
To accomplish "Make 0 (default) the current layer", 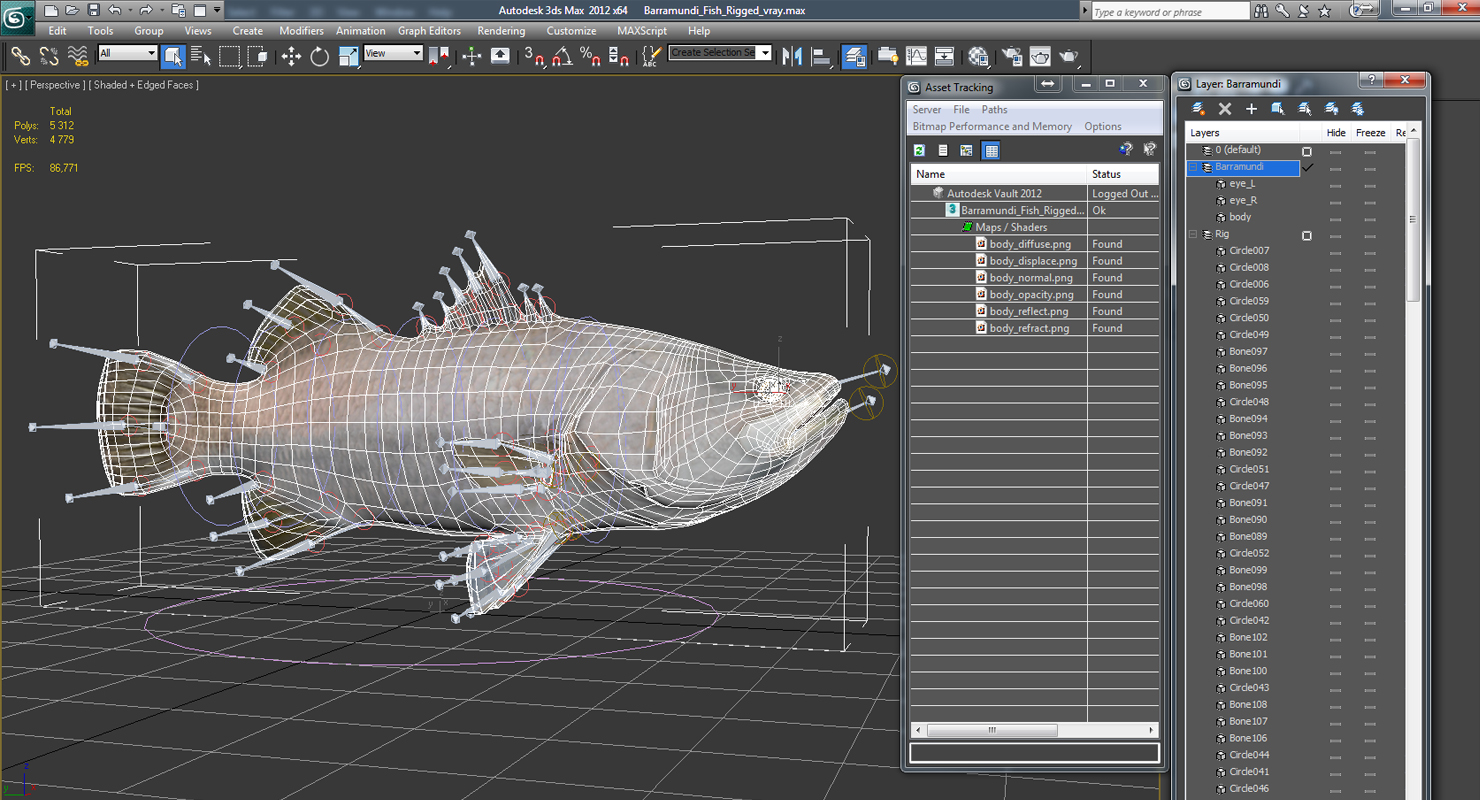I will click(1306, 151).
